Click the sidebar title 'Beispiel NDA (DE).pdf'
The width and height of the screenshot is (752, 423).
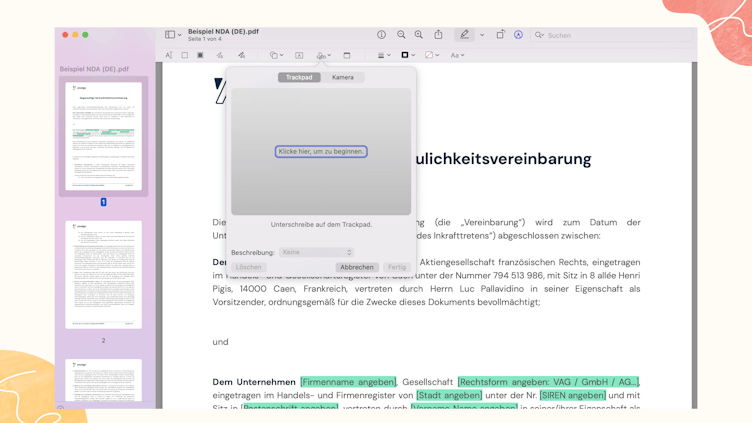[x=94, y=69]
